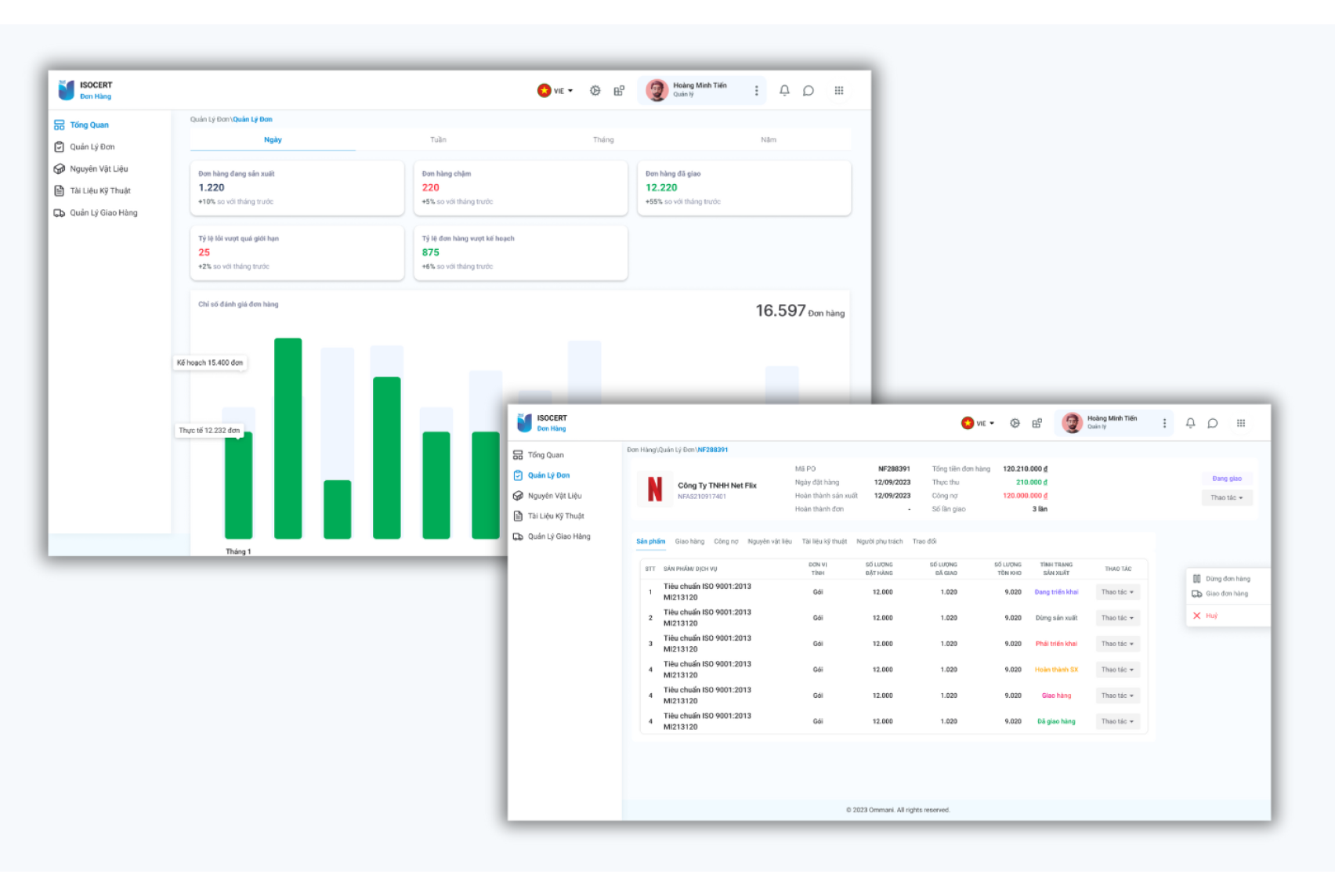1335x896 pixels.
Task: Click the notification bell in the order detail window
Action: [x=1190, y=423]
